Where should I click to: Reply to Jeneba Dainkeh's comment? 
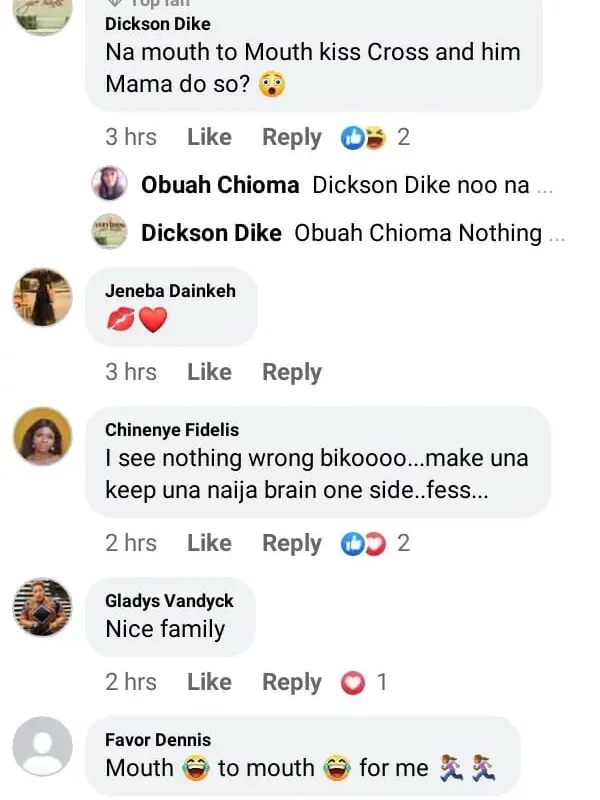click(291, 372)
